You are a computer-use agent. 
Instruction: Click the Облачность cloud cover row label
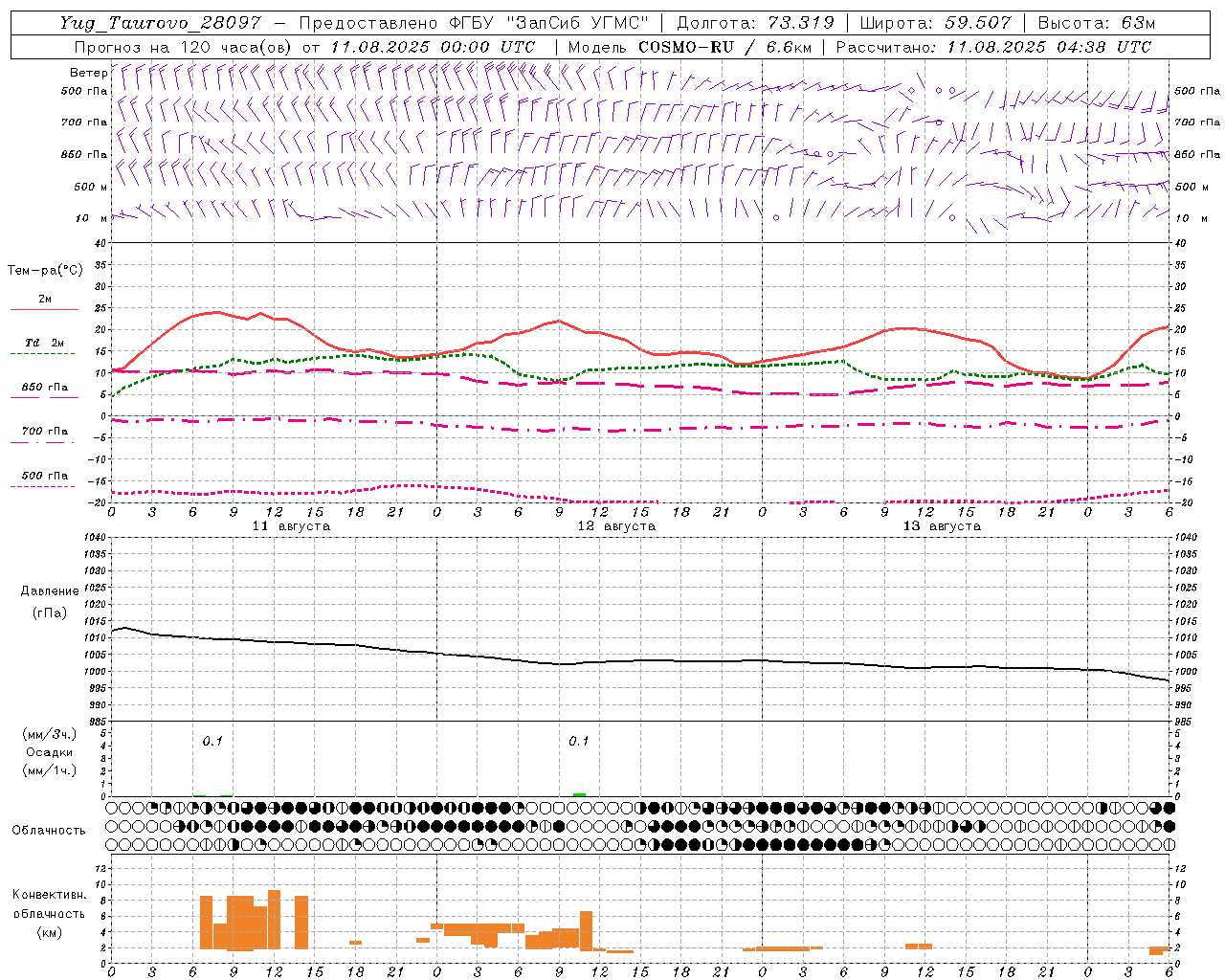click(49, 830)
